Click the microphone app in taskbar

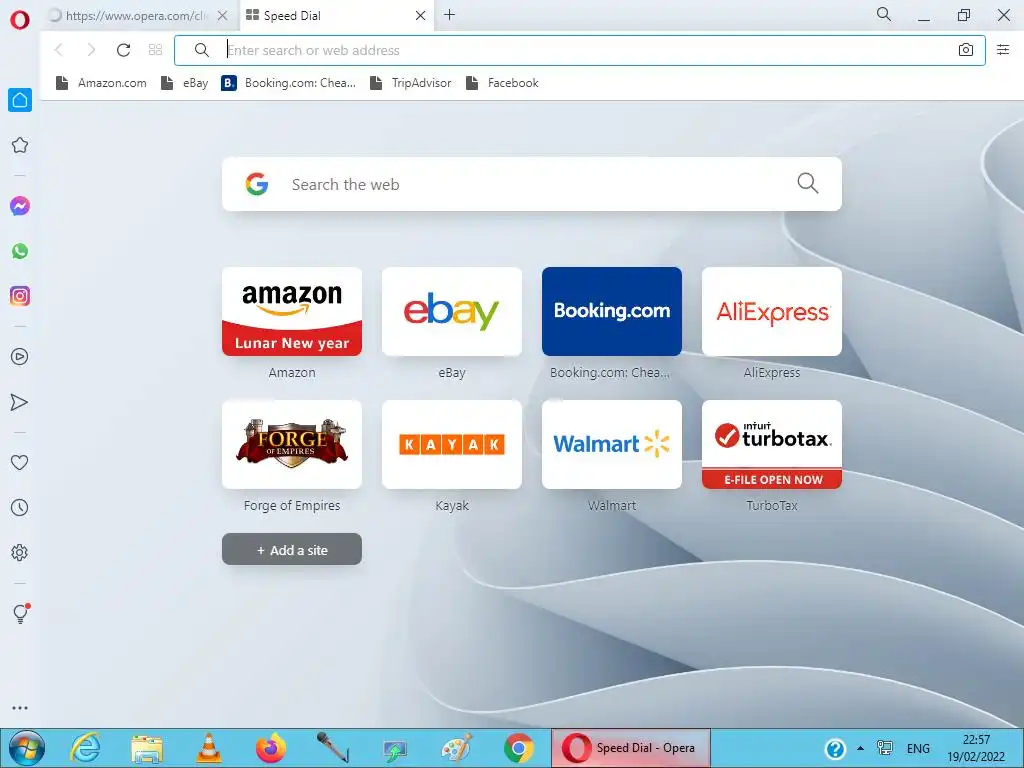pyautogui.click(x=332, y=748)
